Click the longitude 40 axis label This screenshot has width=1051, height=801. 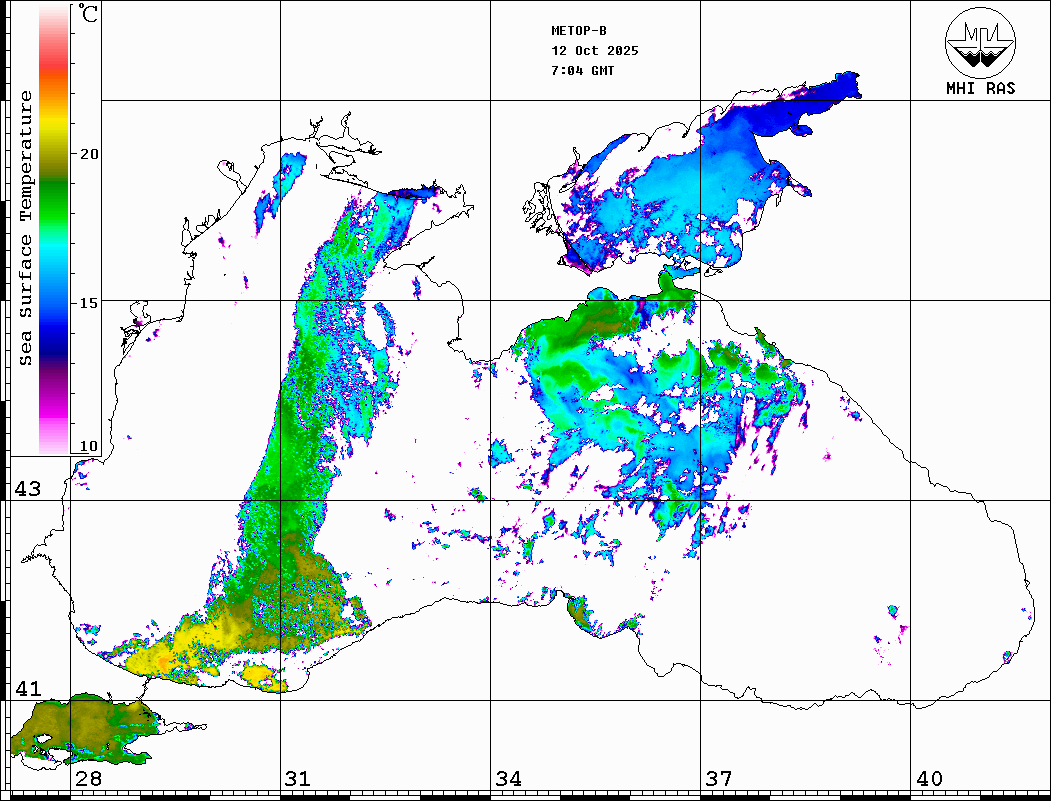929,779
